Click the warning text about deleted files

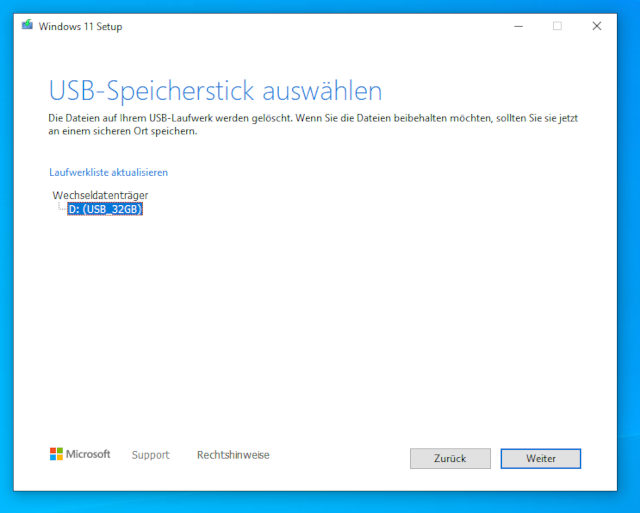tap(313, 124)
